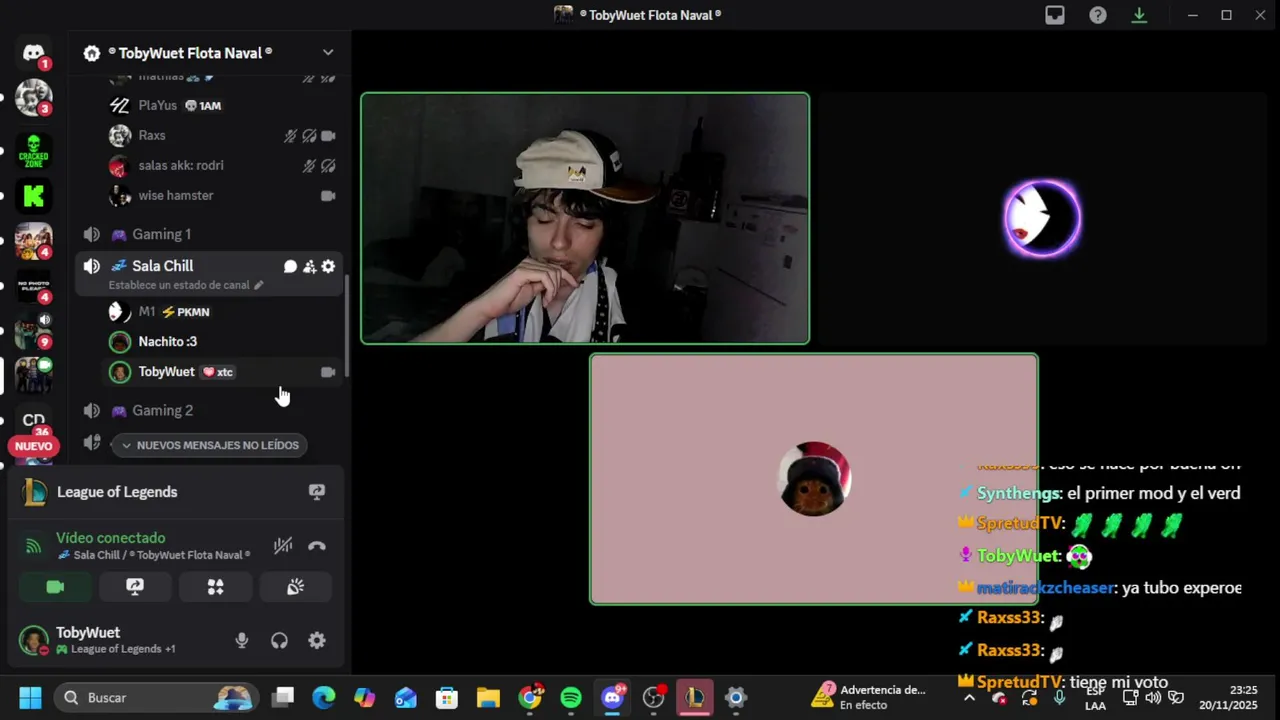The width and height of the screenshot is (1280, 720).
Task: Open Spotify from the taskbar
Action: coord(571,697)
